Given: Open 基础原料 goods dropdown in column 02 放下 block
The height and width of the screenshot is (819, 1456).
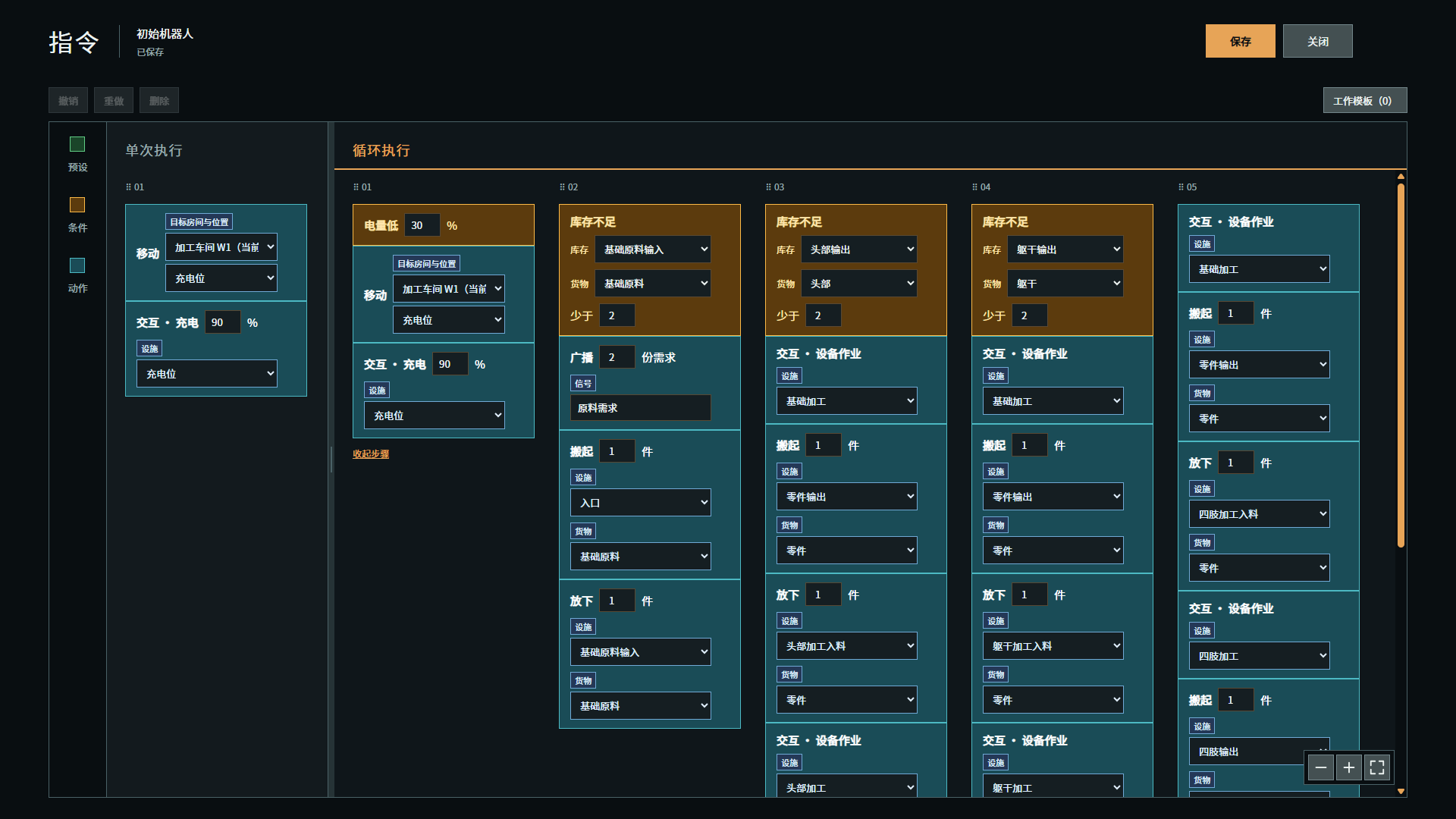Looking at the screenshot, I should tap(641, 705).
